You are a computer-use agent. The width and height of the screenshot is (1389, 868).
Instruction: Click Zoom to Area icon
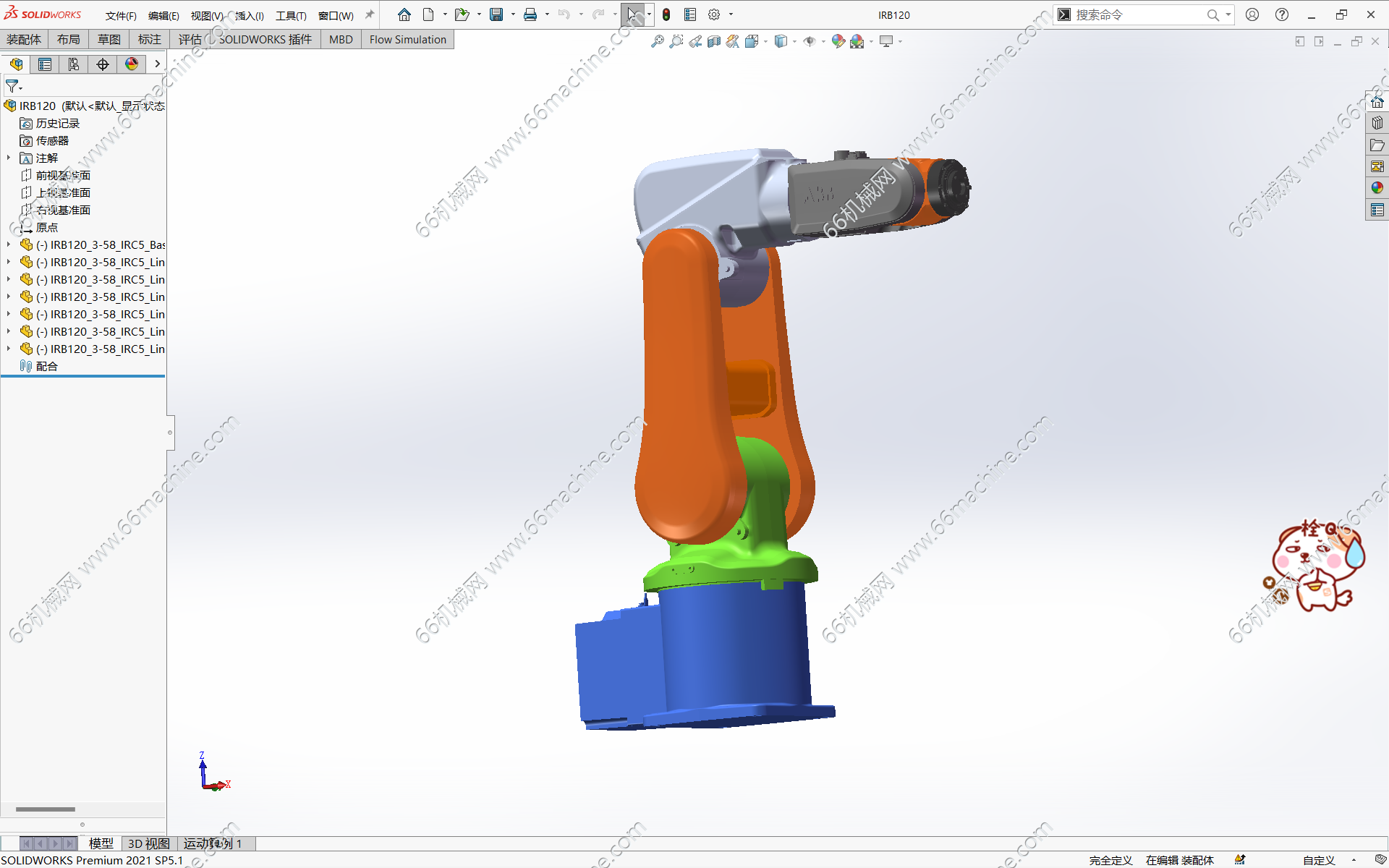click(x=676, y=41)
